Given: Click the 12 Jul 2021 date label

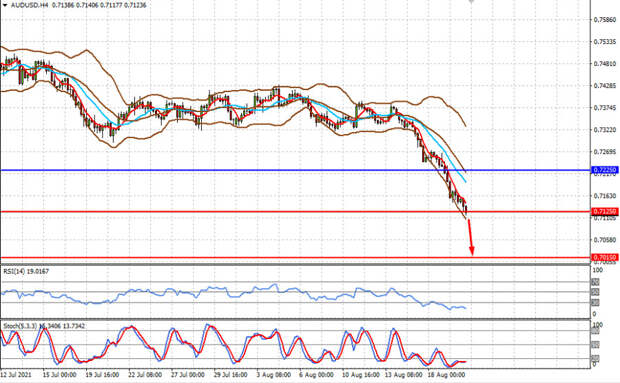Looking at the screenshot, I should [16, 374].
